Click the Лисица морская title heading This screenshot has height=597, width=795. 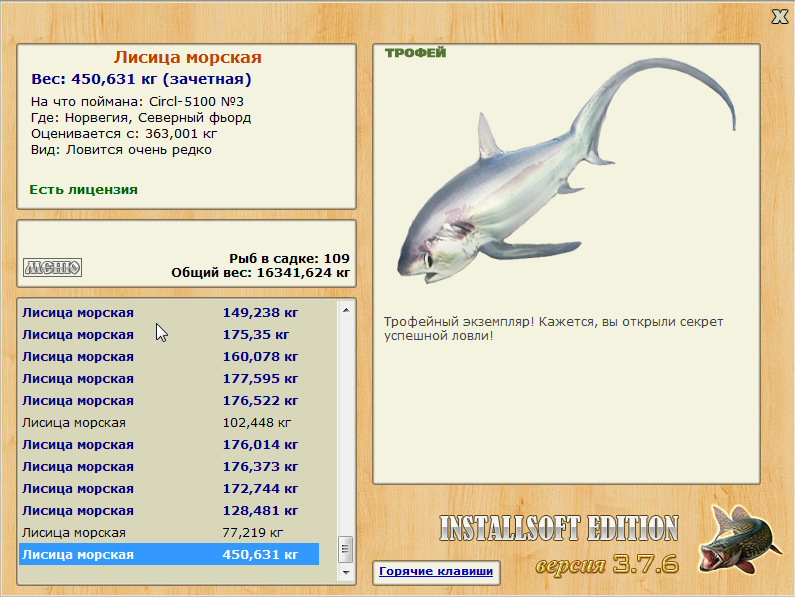click(187, 57)
